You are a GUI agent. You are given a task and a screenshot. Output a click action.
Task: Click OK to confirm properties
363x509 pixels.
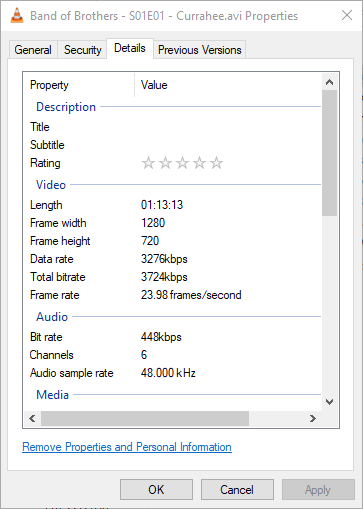156,490
